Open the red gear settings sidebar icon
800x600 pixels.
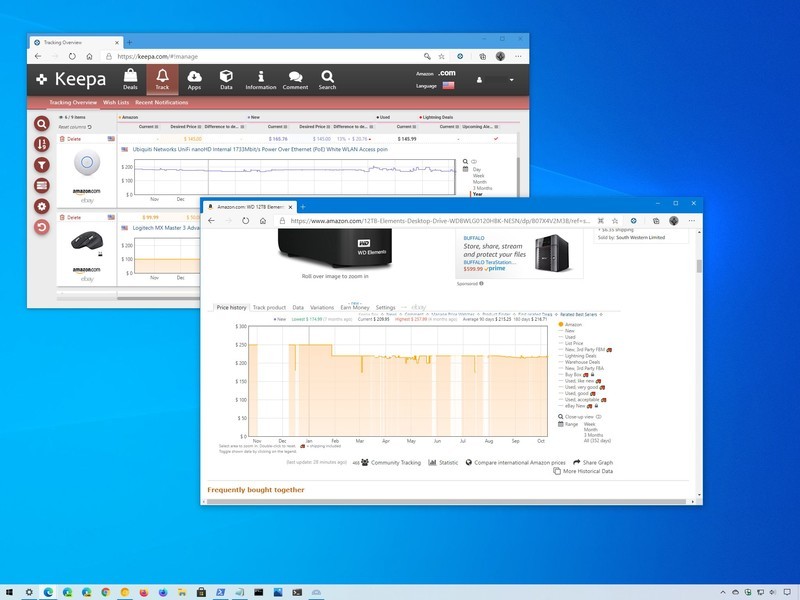click(42, 206)
